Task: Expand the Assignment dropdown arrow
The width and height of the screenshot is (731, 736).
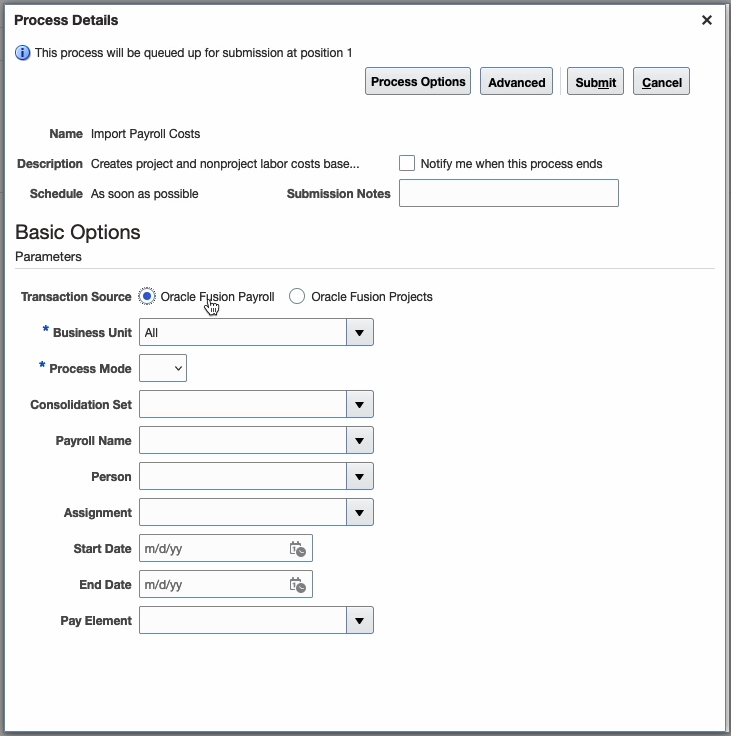Action: click(360, 513)
